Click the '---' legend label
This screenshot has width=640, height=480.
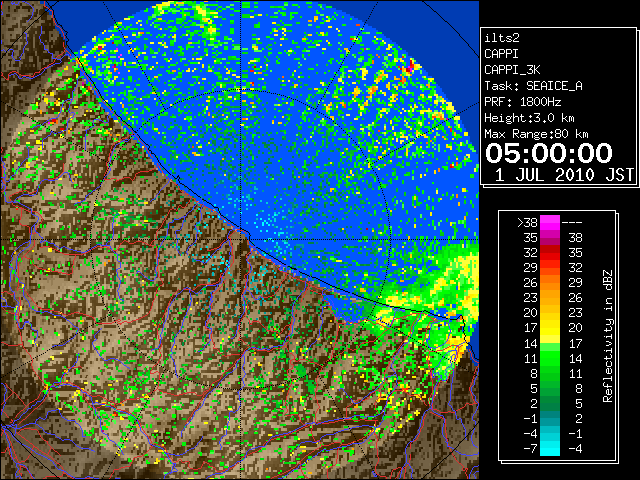(x=572, y=223)
